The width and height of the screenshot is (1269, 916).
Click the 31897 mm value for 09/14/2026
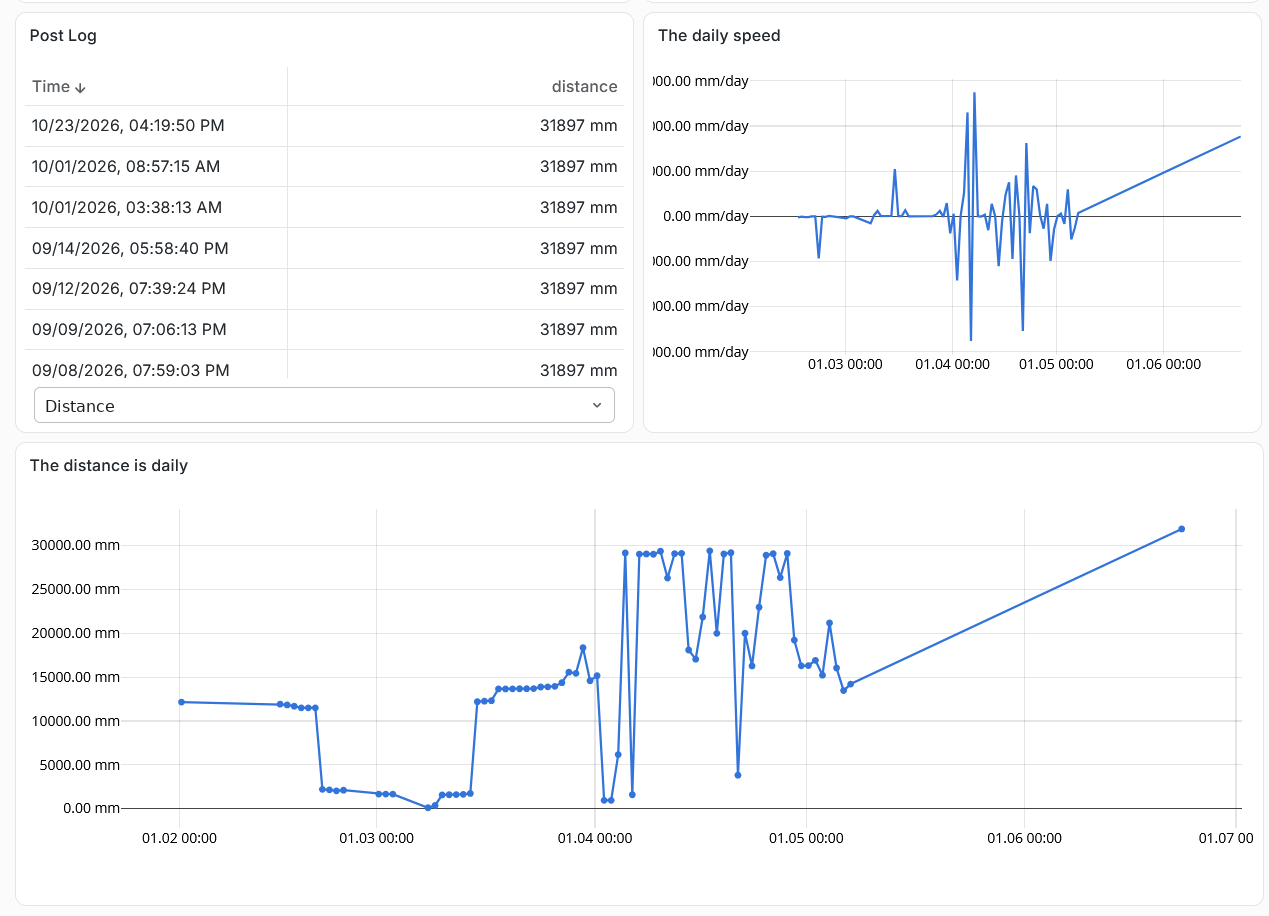coord(579,248)
